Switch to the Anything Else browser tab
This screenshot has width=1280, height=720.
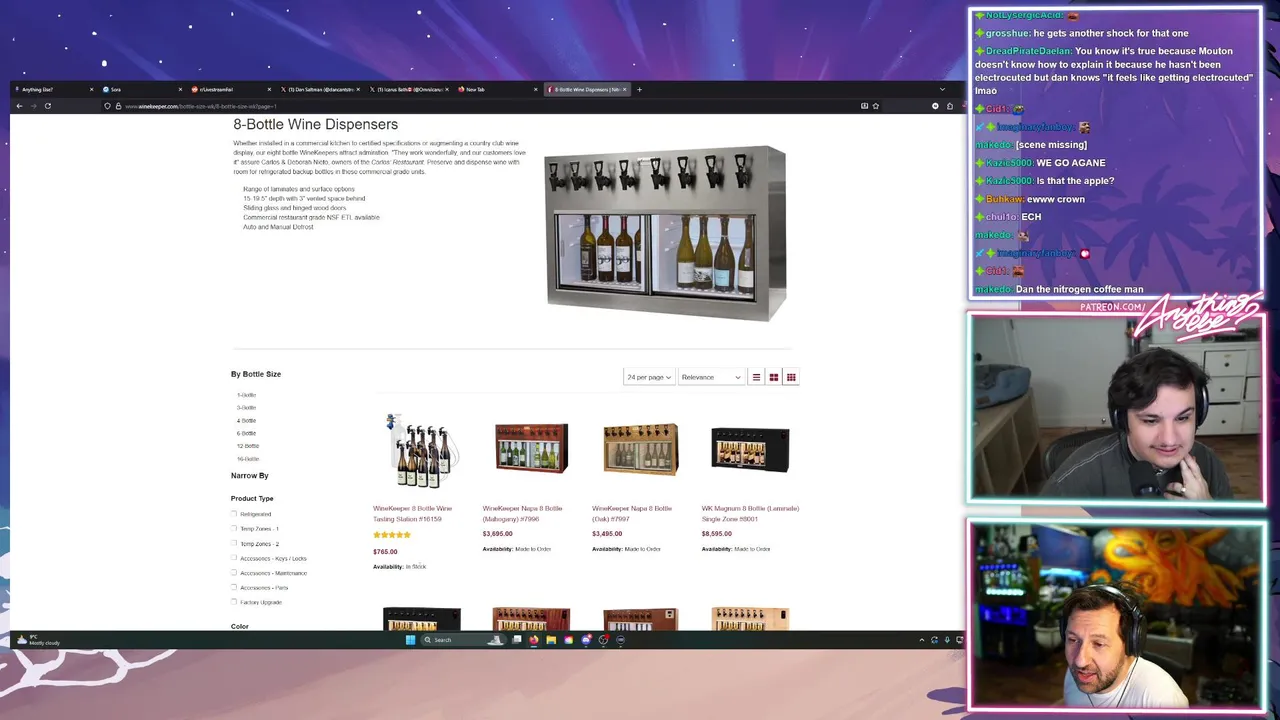coord(52,89)
